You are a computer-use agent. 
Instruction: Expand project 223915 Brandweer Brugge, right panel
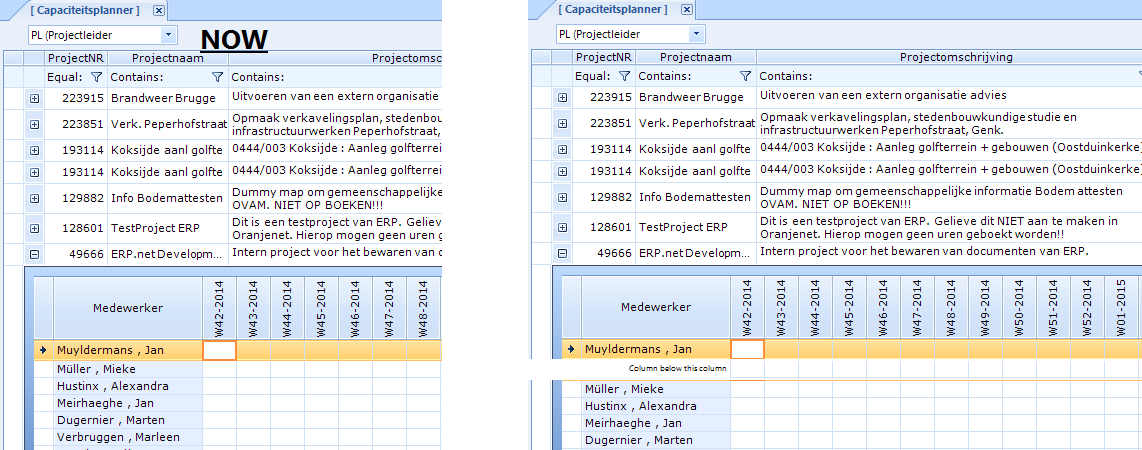[x=562, y=97]
